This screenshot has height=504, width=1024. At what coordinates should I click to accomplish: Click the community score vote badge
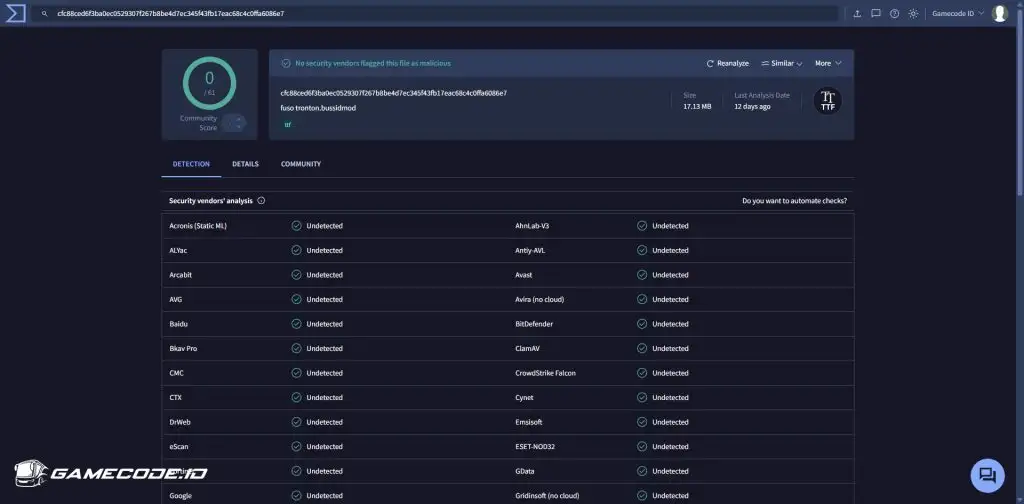coord(233,123)
